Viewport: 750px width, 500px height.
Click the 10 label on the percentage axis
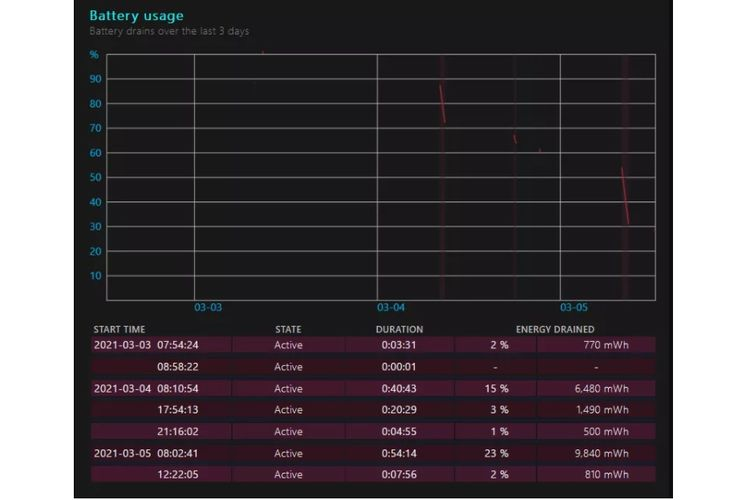(x=95, y=276)
